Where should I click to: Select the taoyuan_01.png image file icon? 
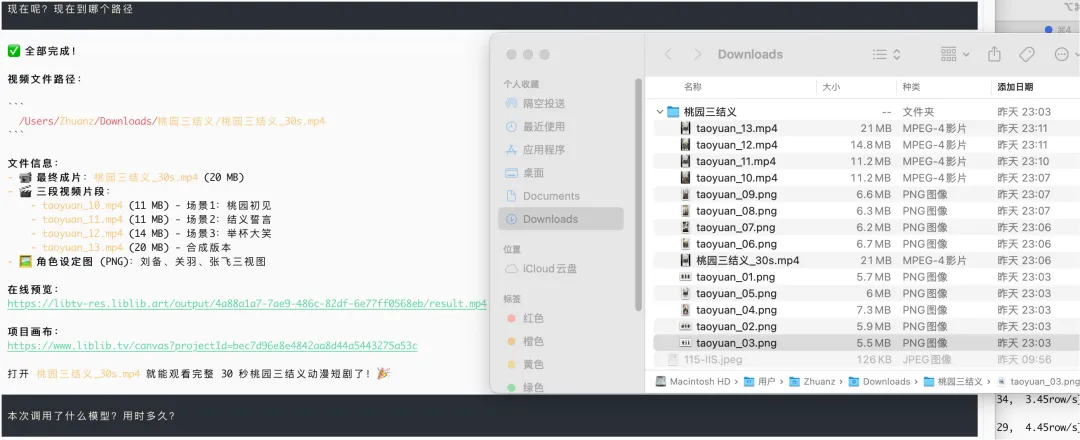click(685, 277)
